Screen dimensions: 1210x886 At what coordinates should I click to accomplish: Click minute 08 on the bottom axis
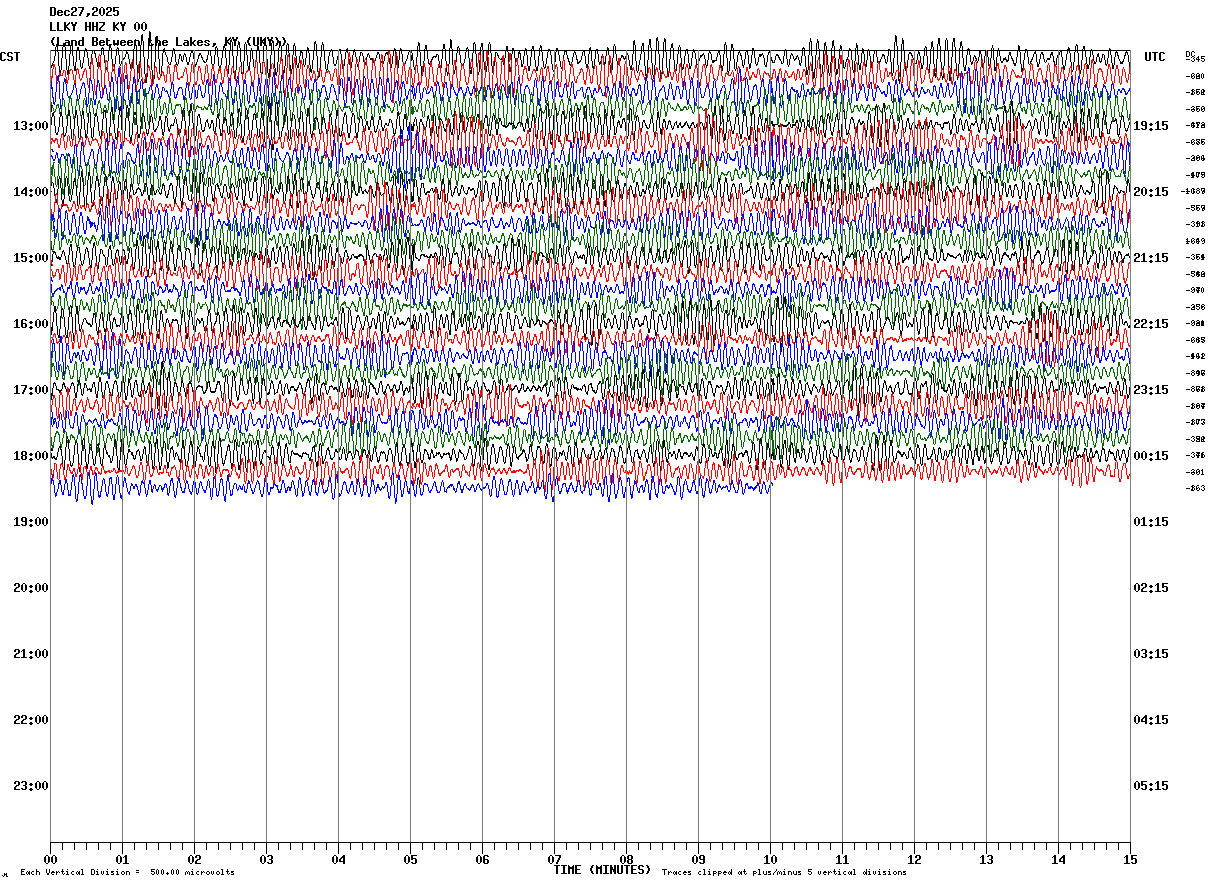tap(626, 859)
